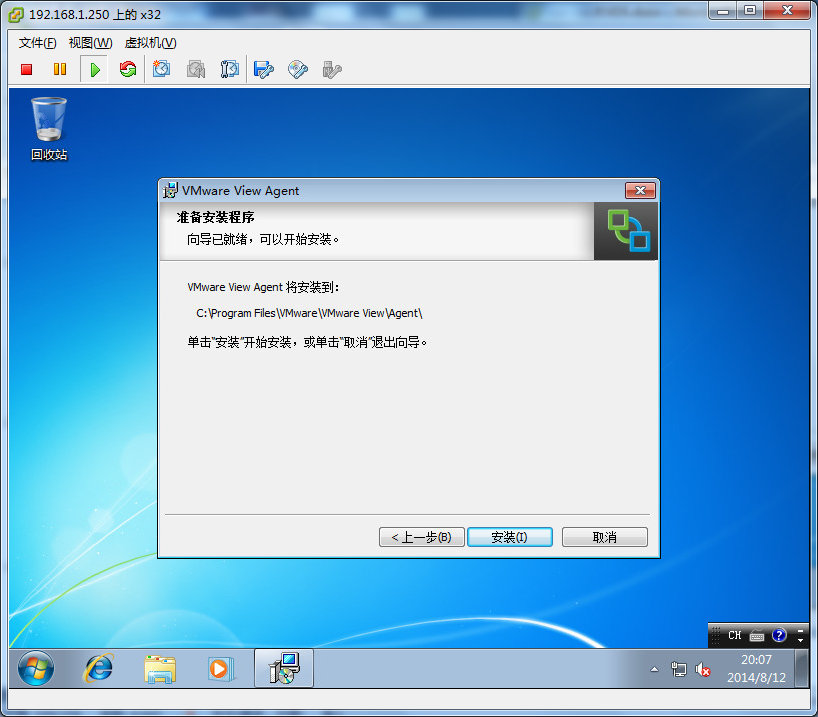Click 安装 to start the installation
The width and height of the screenshot is (818, 717).
[509, 536]
